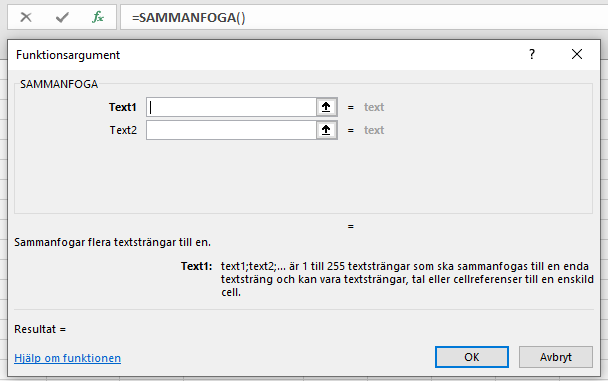
Task: Open dialog help question mark
Action: 532,54
